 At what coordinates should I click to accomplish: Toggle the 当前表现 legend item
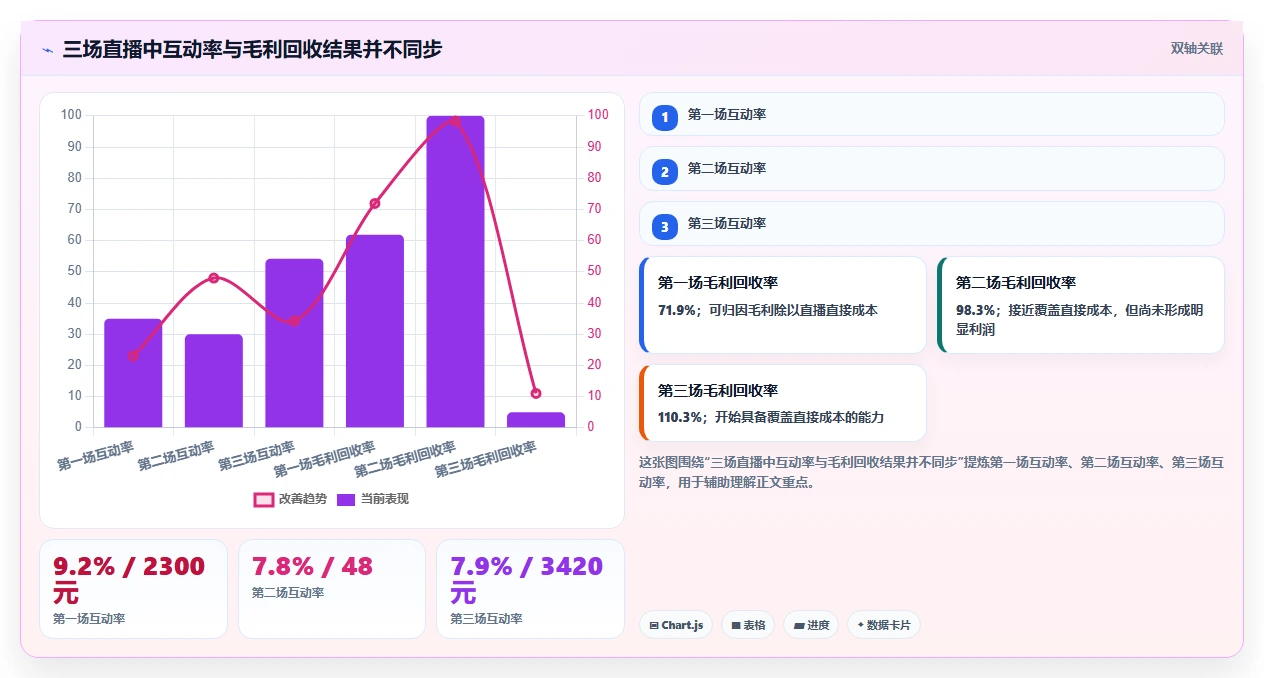[x=372, y=499]
